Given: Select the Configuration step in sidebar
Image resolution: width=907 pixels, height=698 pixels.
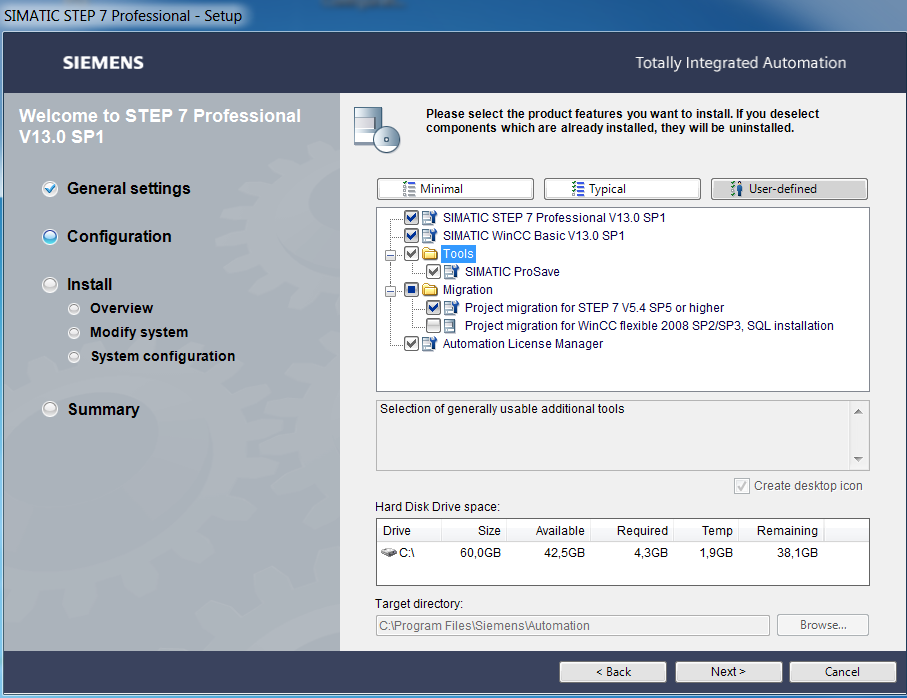Looking at the screenshot, I should point(107,237).
